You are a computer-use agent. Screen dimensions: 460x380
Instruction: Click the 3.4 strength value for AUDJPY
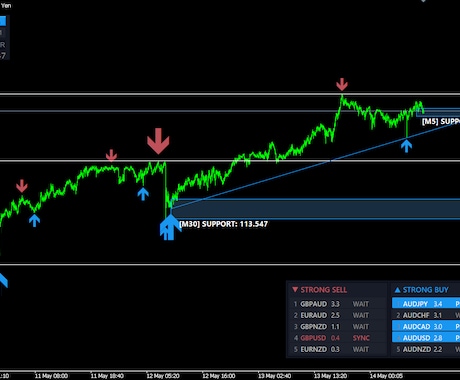(x=438, y=304)
